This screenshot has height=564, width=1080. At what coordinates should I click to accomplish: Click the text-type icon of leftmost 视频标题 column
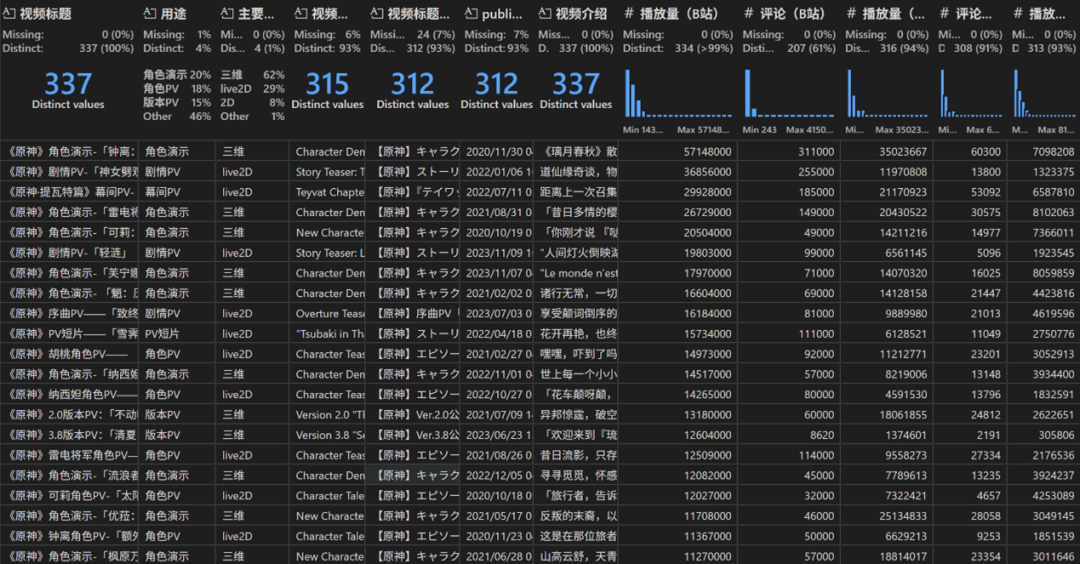[x=10, y=14]
